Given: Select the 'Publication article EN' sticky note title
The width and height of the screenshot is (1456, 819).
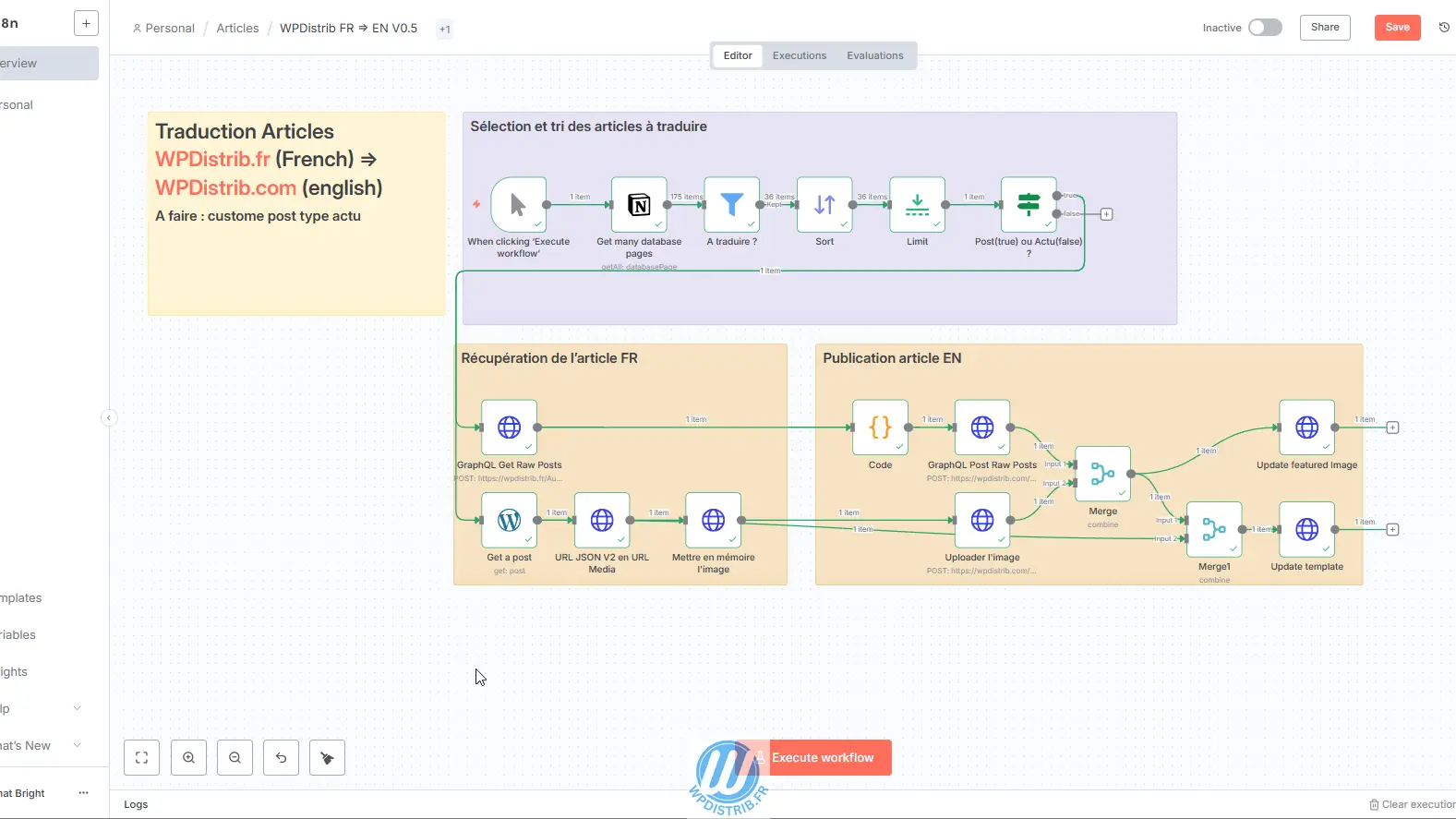Looking at the screenshot, I should point(892,358).
